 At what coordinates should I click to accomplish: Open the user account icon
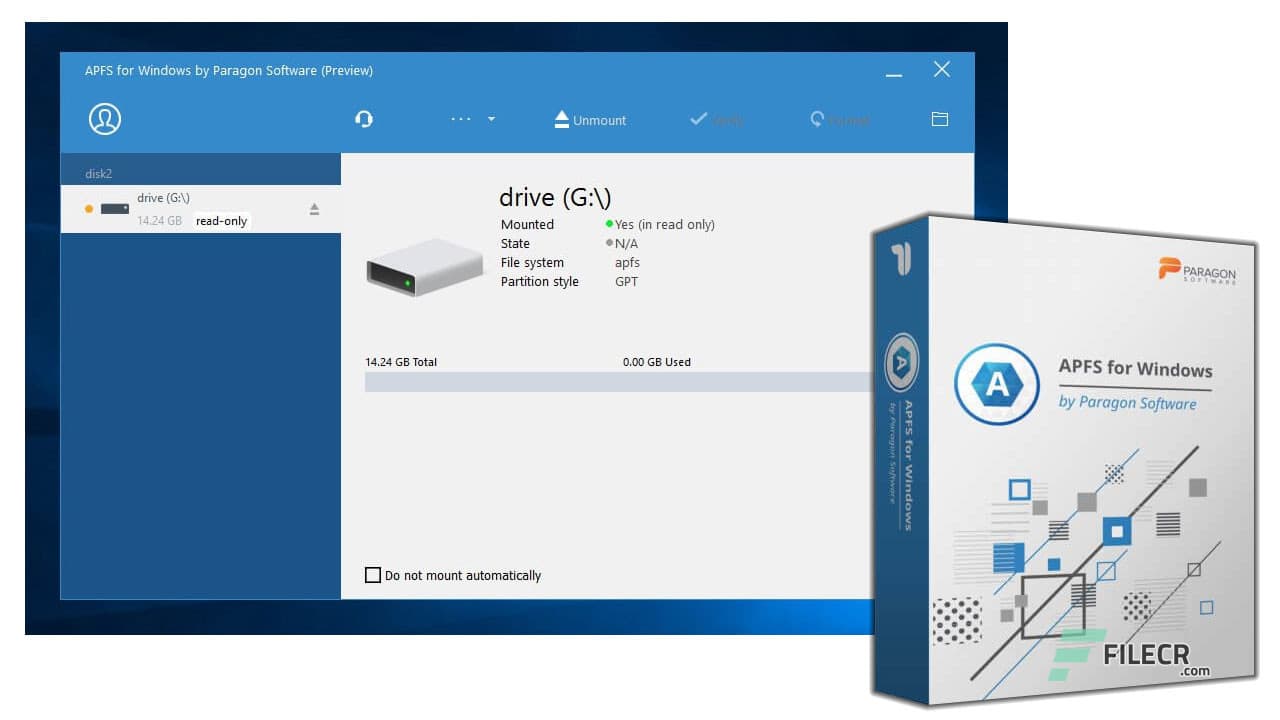[x=104, y=118]
